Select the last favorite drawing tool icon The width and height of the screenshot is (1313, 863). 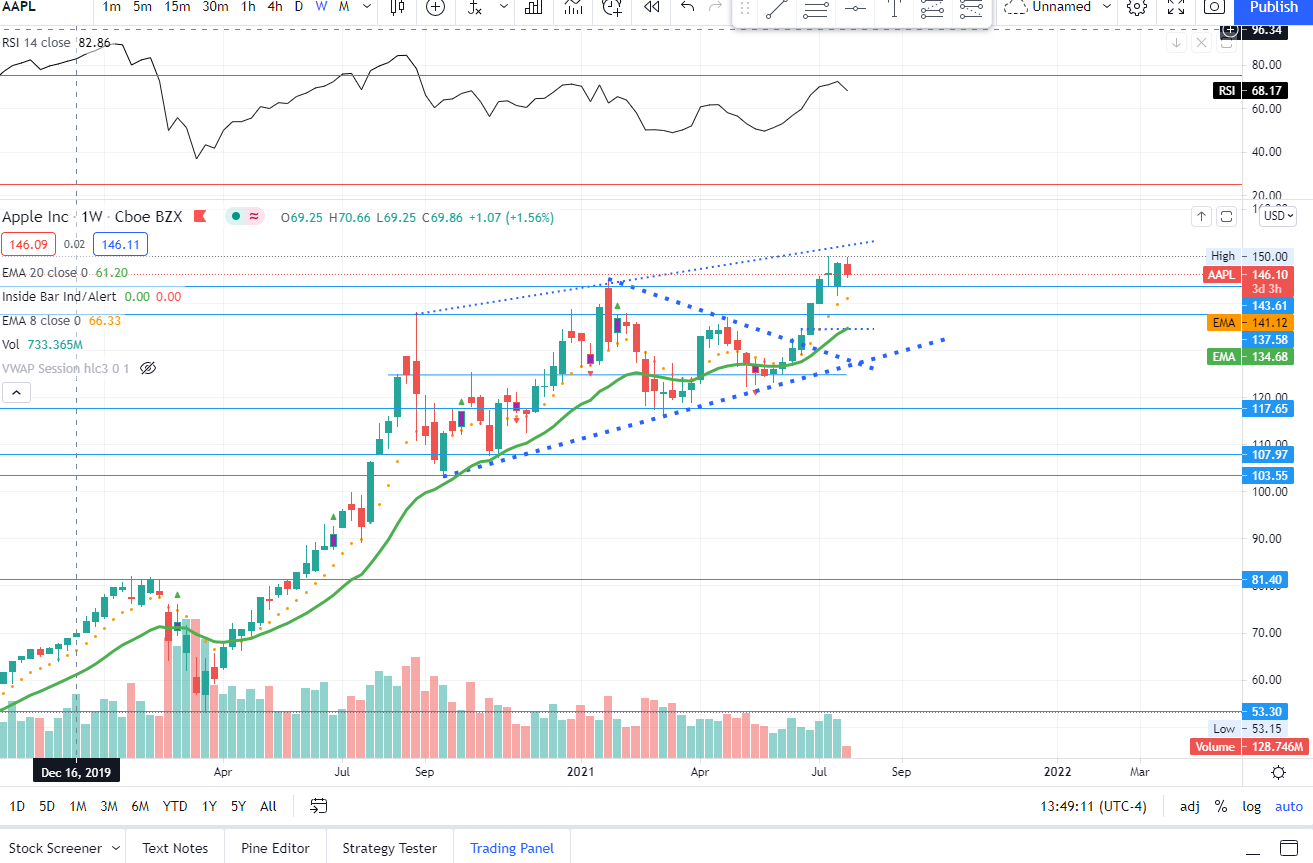tap(971, 10)
